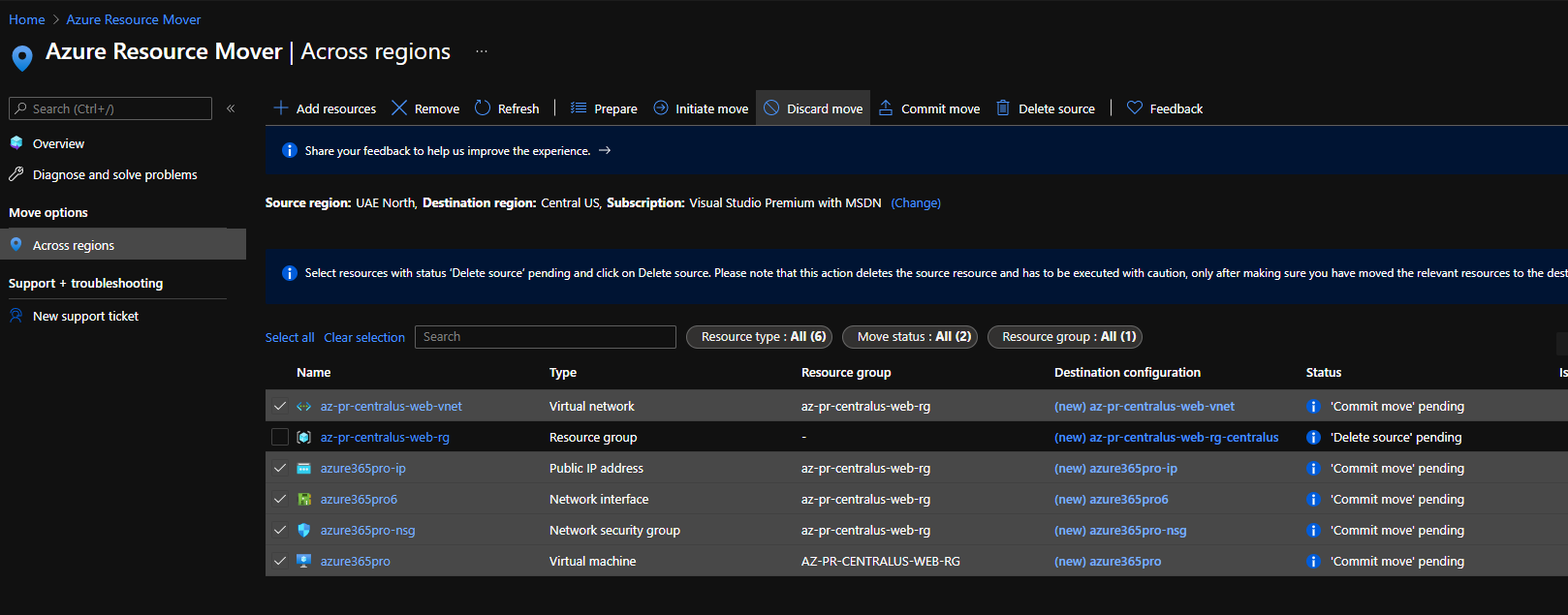Screen dimensions: 1568x615
Task: Click the Discard move circle-slash icon
Action: [771, 108]
